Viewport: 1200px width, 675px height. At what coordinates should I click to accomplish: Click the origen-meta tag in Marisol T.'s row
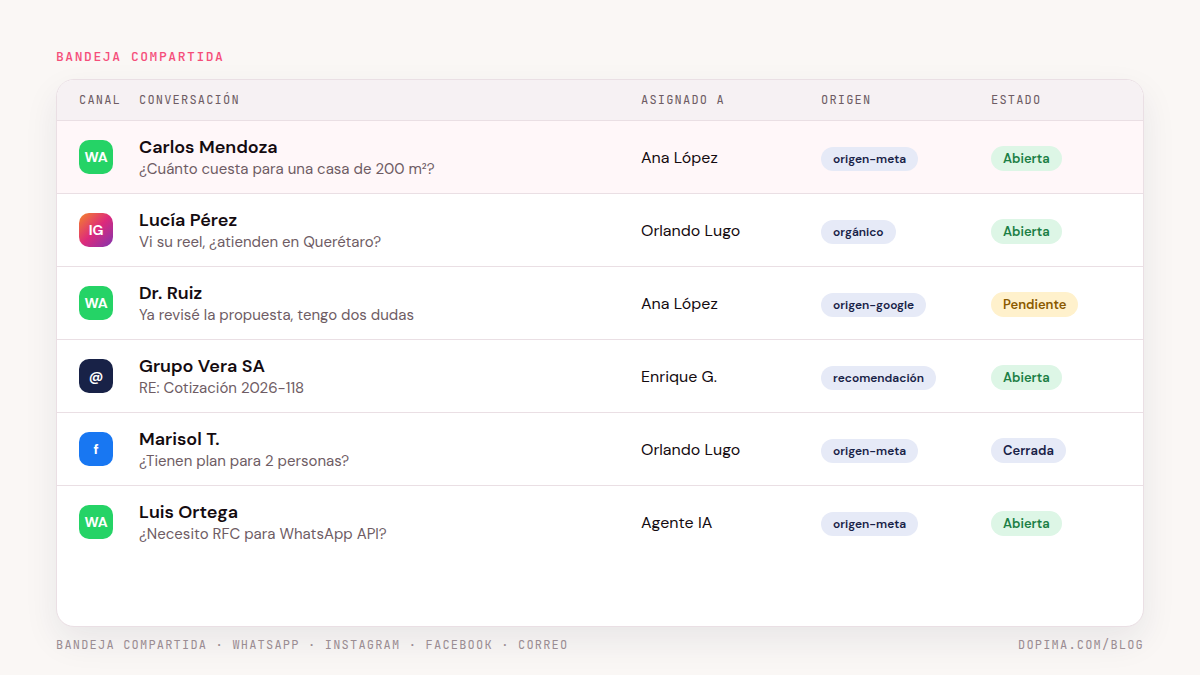(x=869, y=450)
